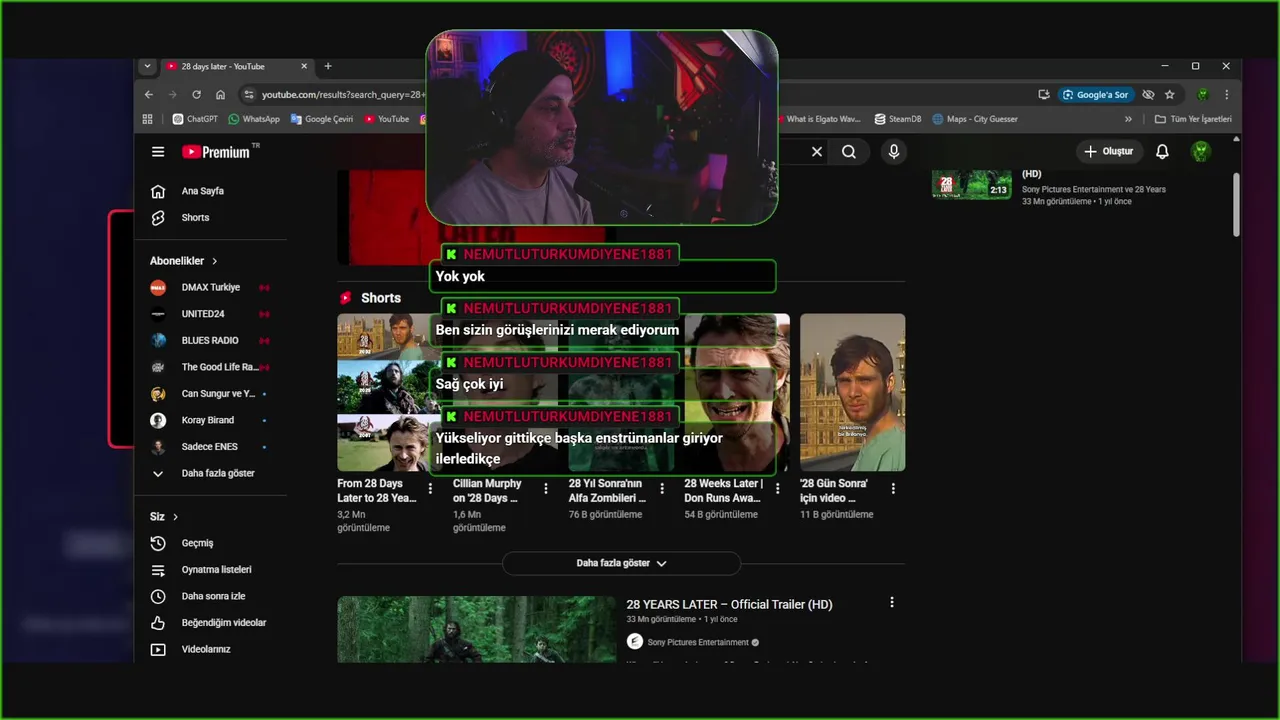Open Videolarınız your videos
The image size is (1280, 720).
click(x=206, y=649)
